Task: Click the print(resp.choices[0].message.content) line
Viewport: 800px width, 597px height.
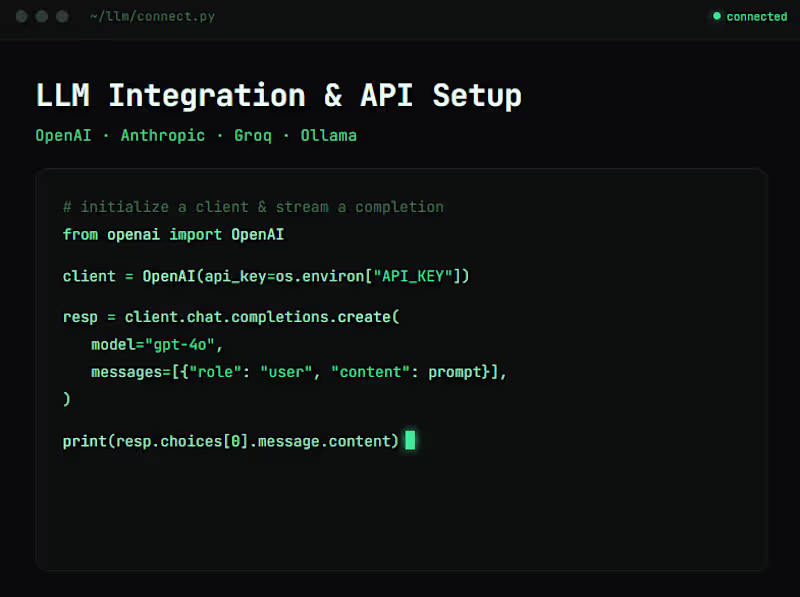Action: pyautogui.click(x=231, y=441)
